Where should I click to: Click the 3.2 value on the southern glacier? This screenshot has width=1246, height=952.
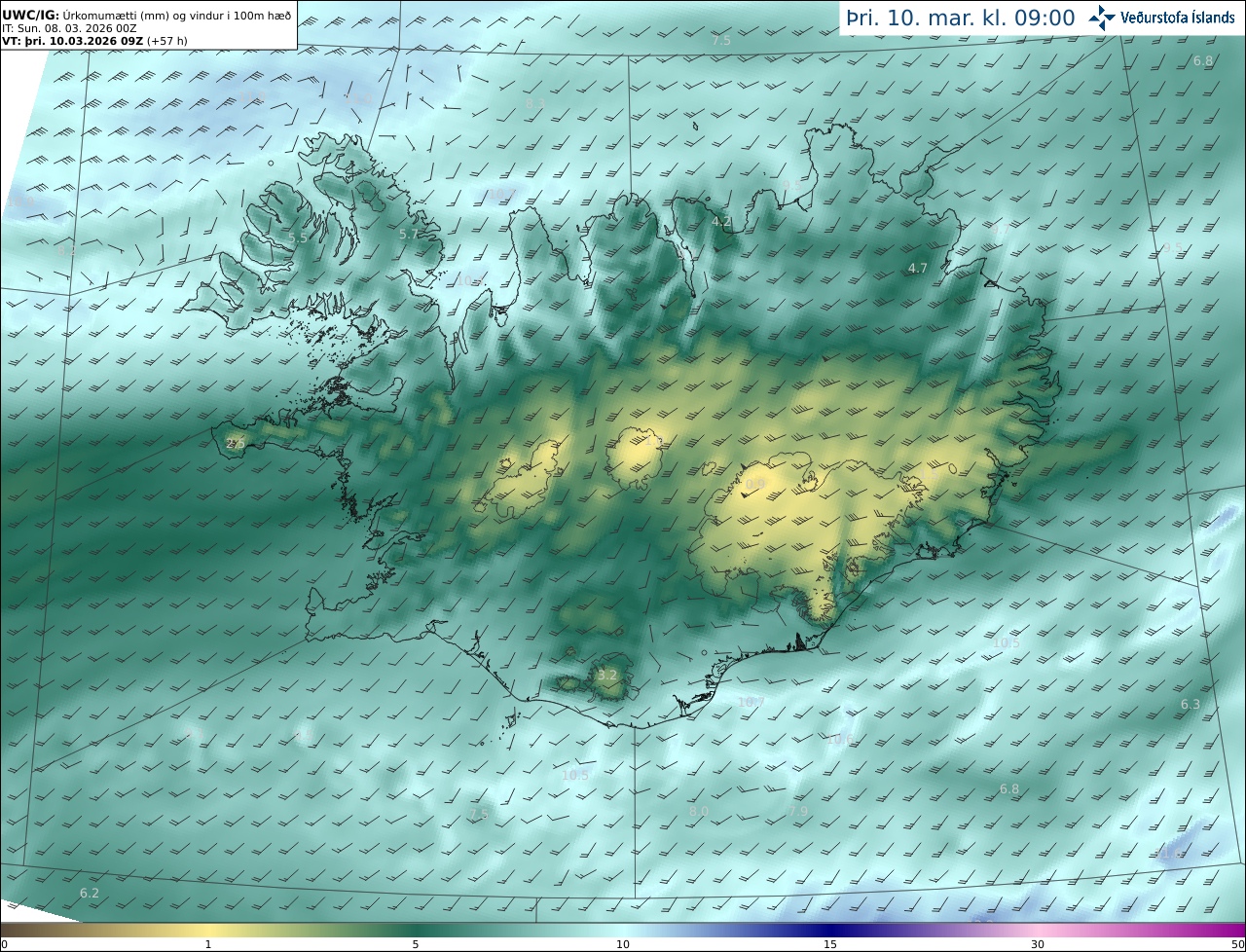pyautogui.click(x=607, y=675)
